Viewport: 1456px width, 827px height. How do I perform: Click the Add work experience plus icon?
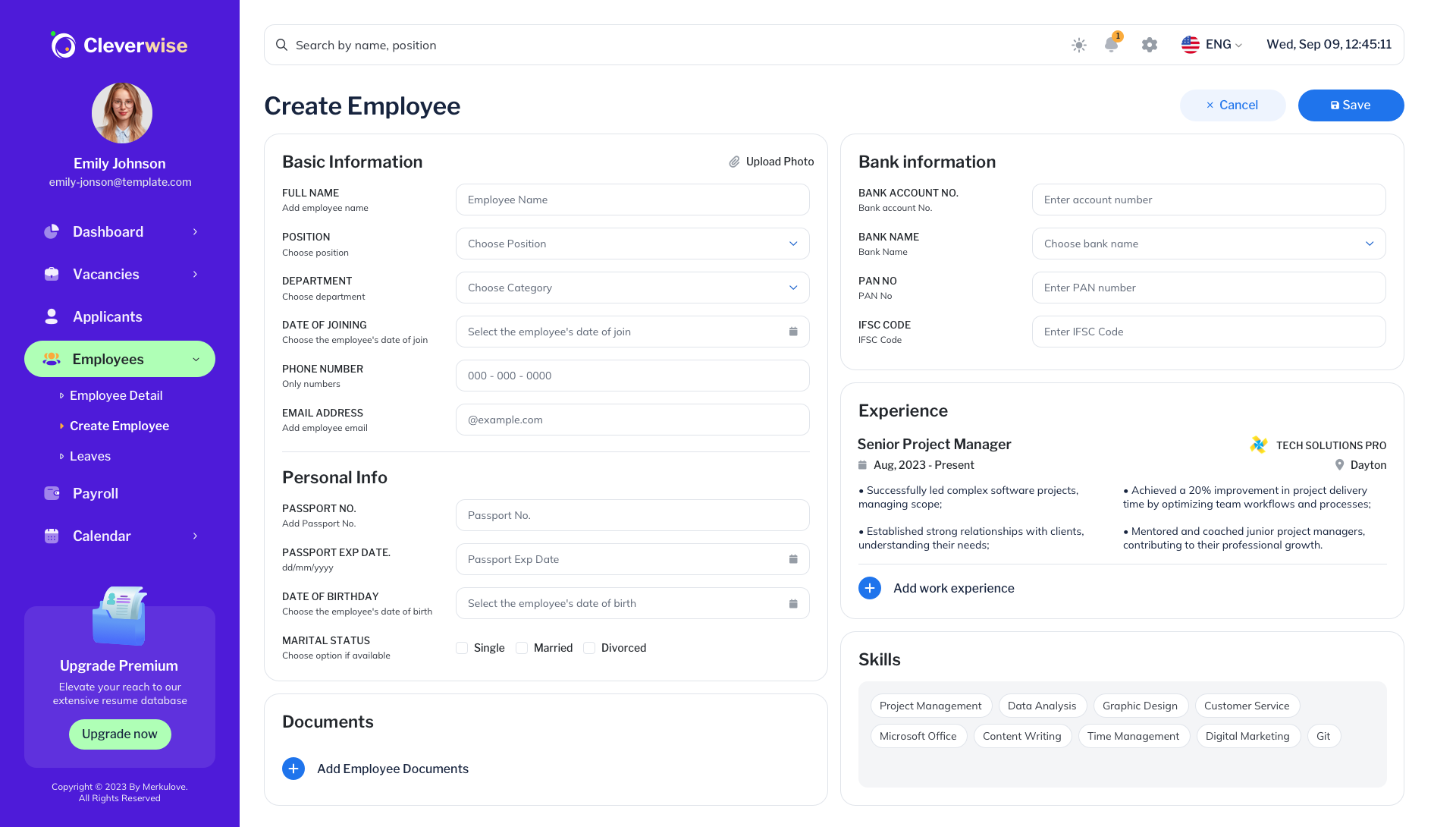[x=869, y=588]
